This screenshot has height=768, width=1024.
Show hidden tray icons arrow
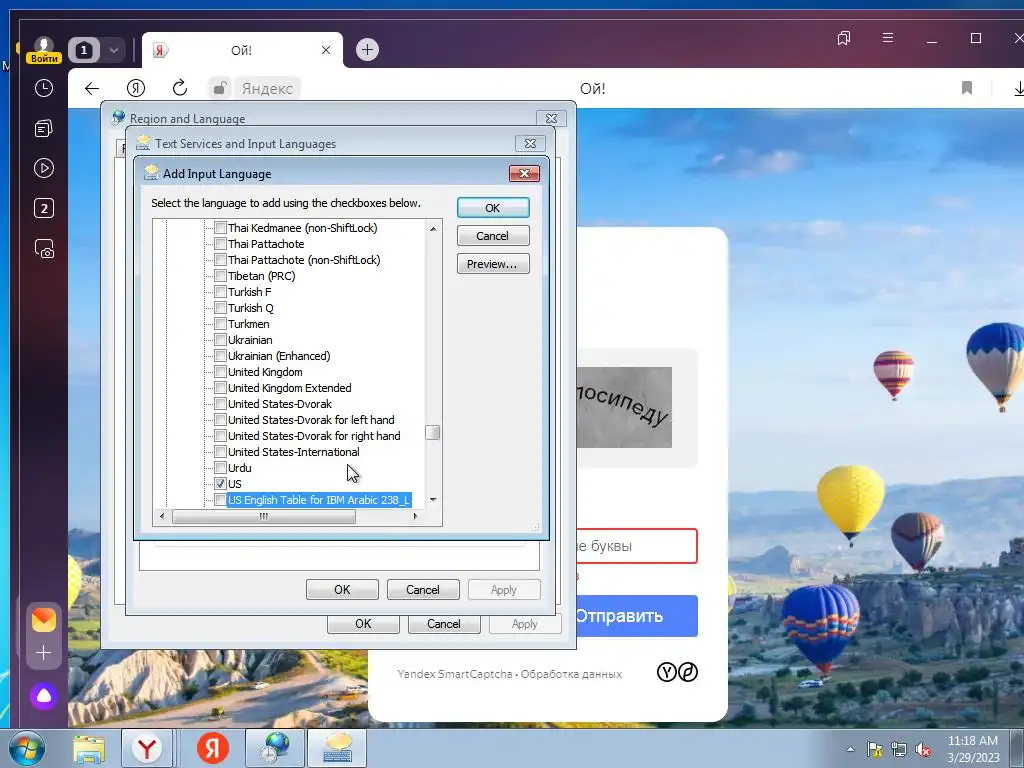click(850, 749)
